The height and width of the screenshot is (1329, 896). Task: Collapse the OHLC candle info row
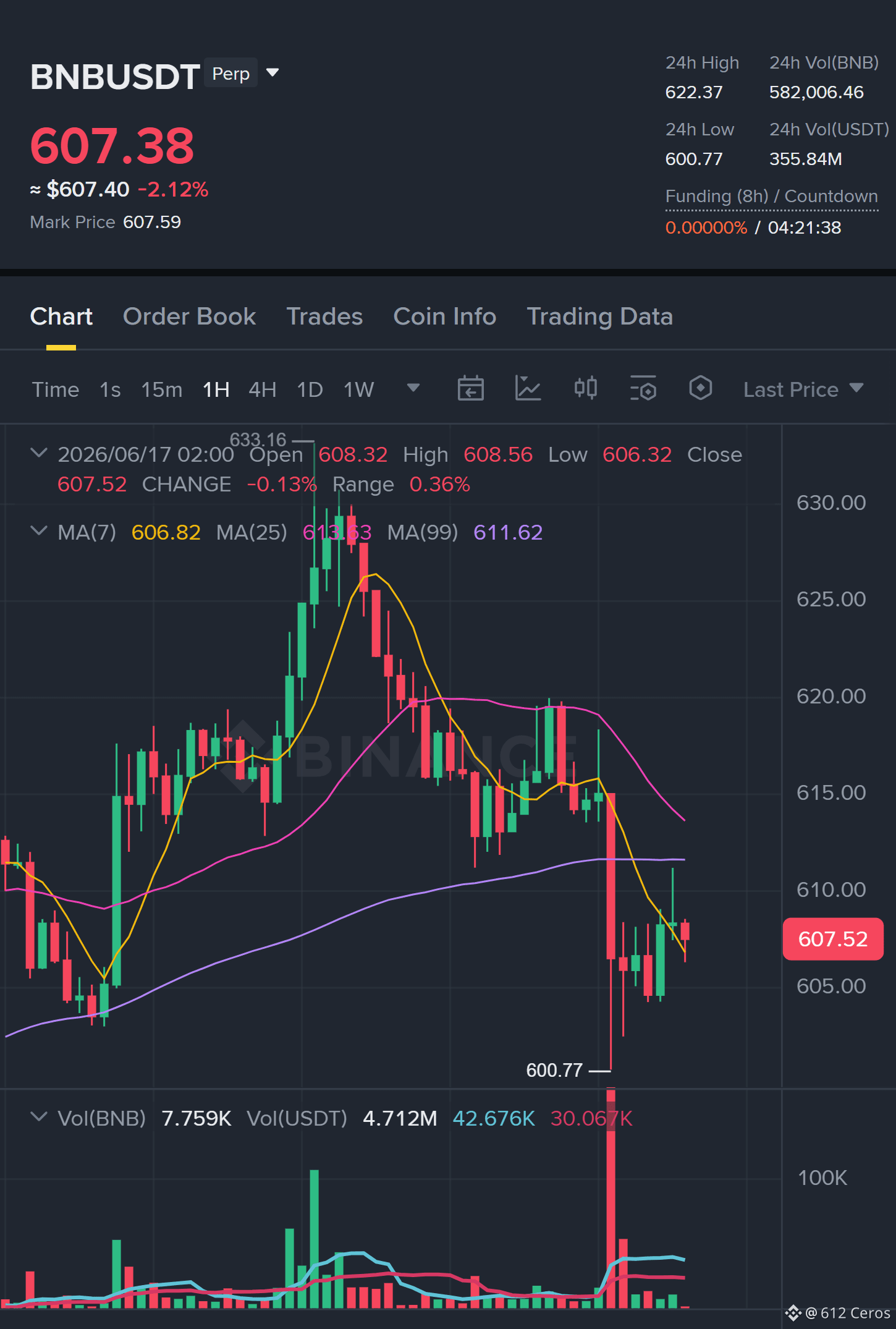pos(39,454)
